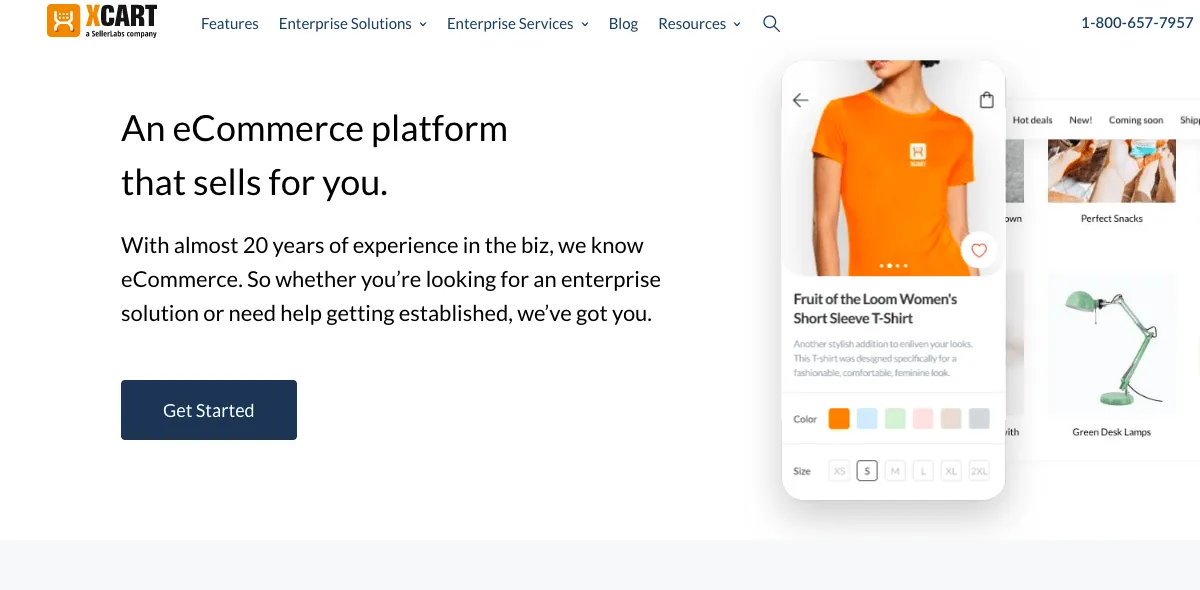Choose the beige color swatch
The height and width of the screenshot is (590, 1200).
click(951, 419)
